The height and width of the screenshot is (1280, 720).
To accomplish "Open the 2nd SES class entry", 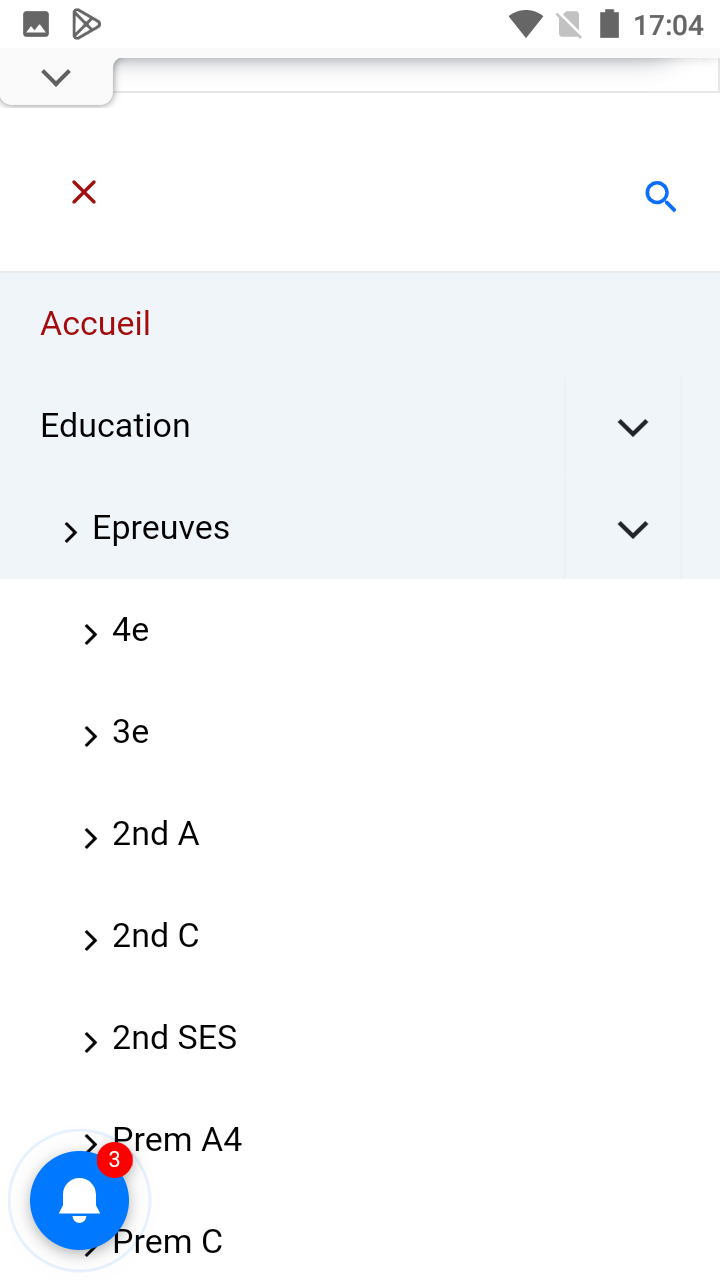I will 174,1038.
